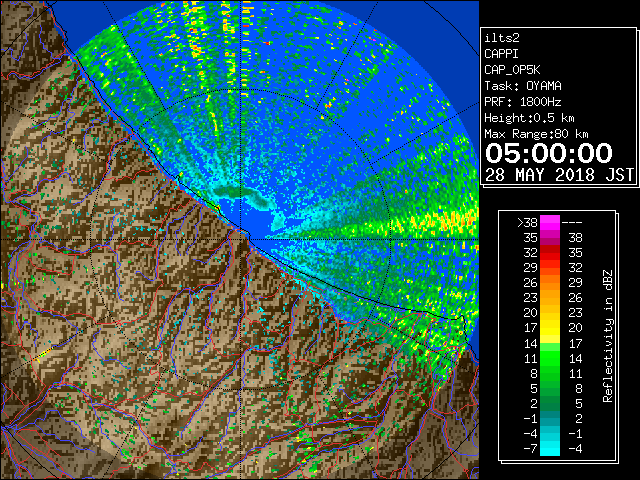
Task: Click "5" in the legend's right column
Action: point(578,403)
